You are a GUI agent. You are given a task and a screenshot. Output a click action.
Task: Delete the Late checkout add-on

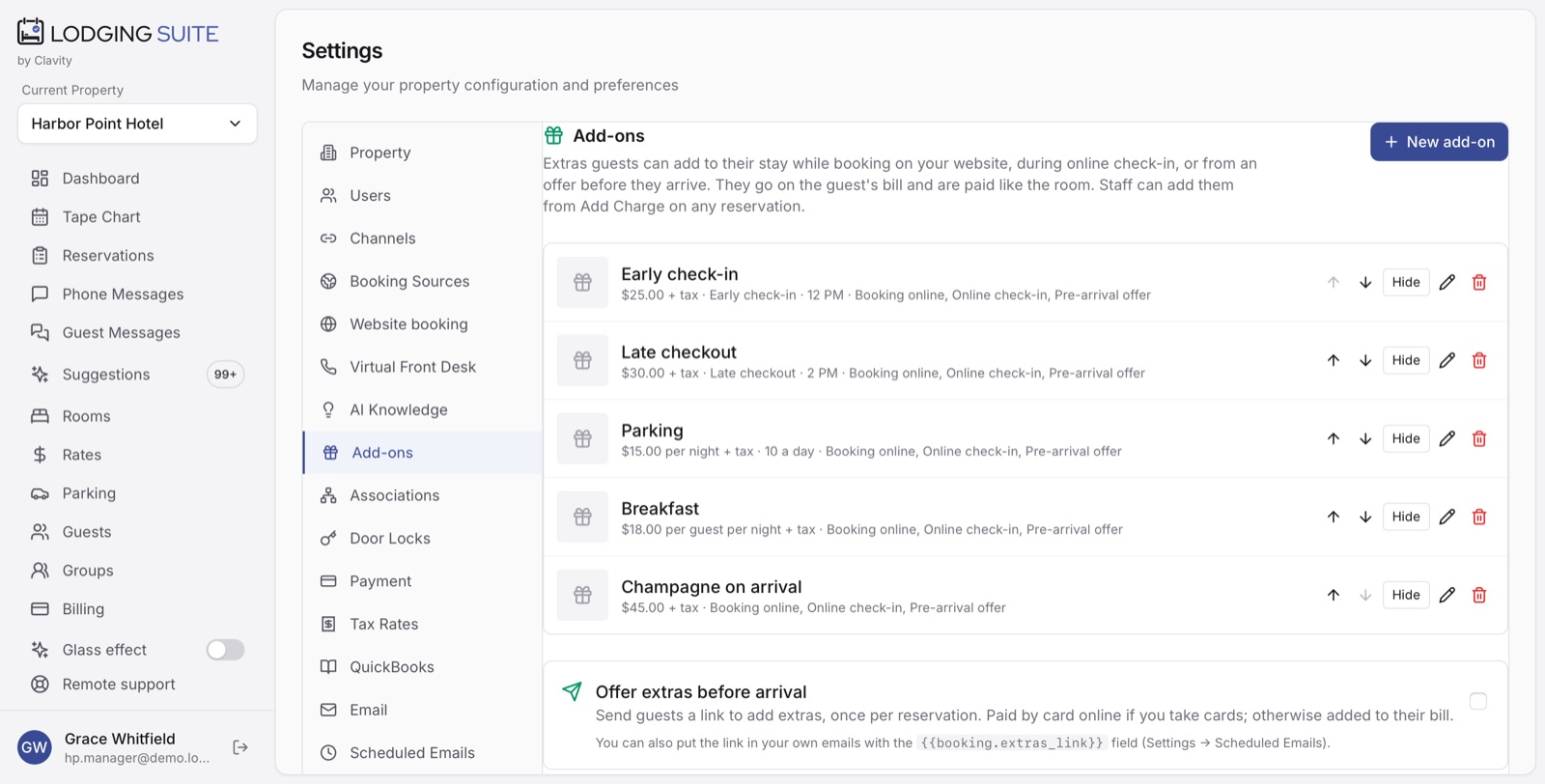tap(1479, 361)
